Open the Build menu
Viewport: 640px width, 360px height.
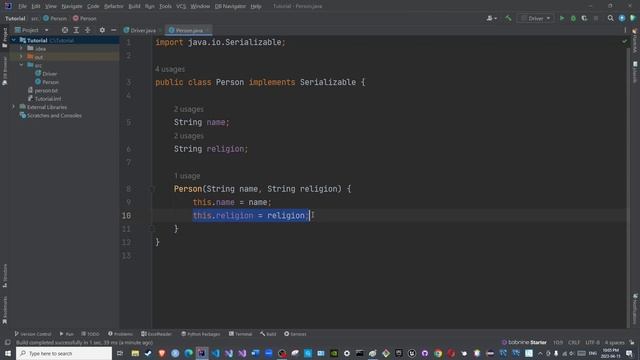134,6
